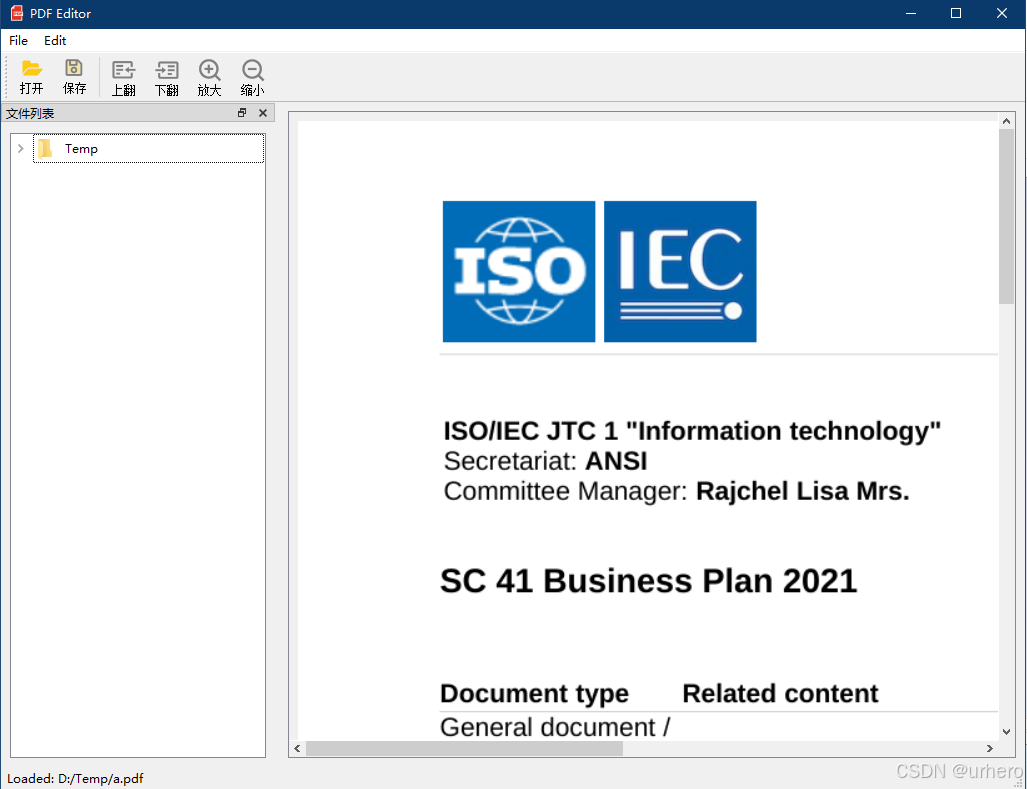Click the horizontal scrollbar thumb

click(464, 748)
